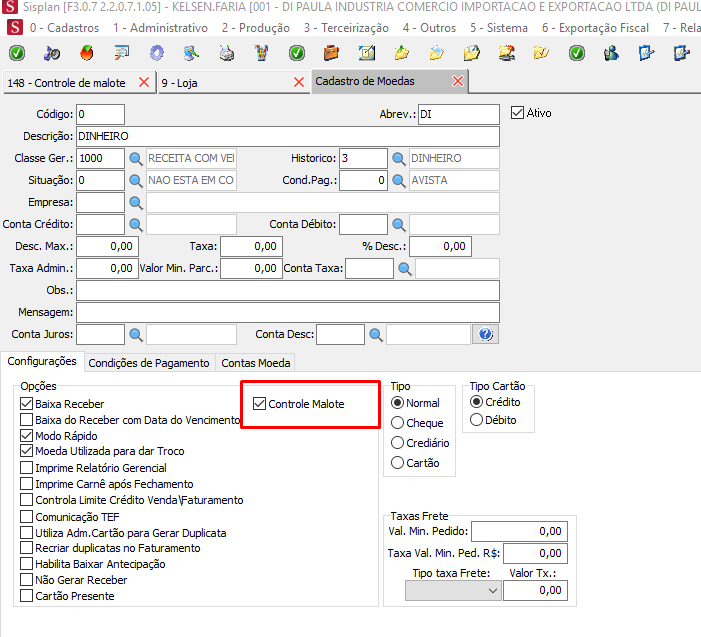Click the user with phone toolbar icon
Screen dimensions: 701x637
pyautogui.click(x=611, y=53)
